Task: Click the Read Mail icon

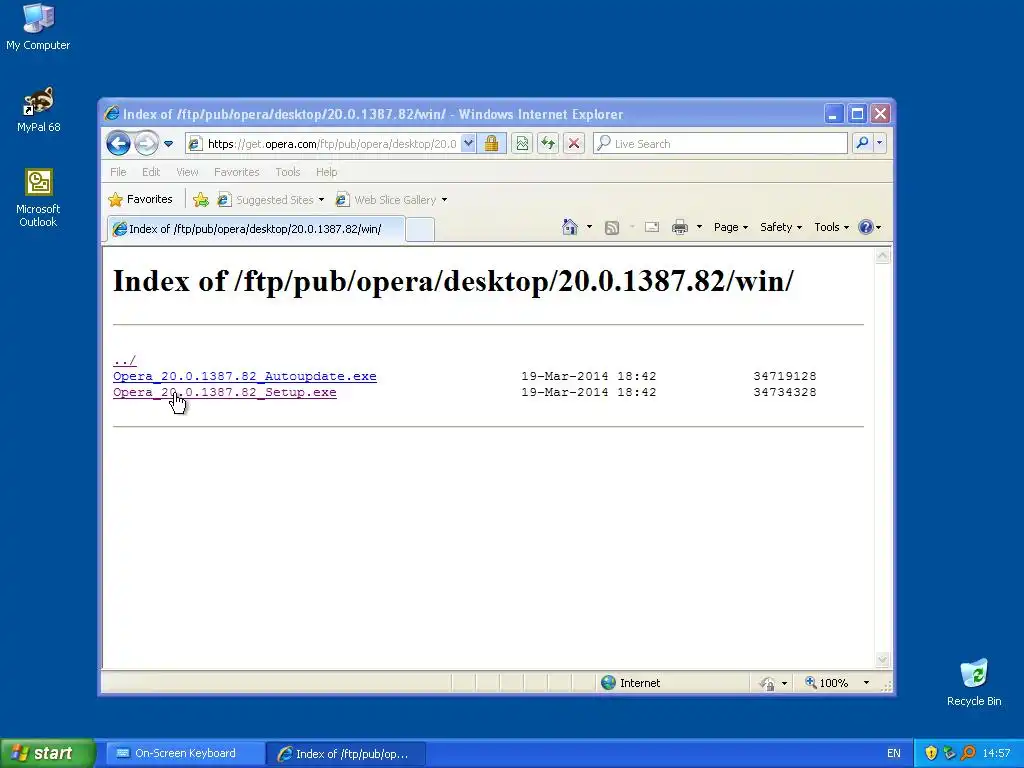Action: [x=652, y=227]
